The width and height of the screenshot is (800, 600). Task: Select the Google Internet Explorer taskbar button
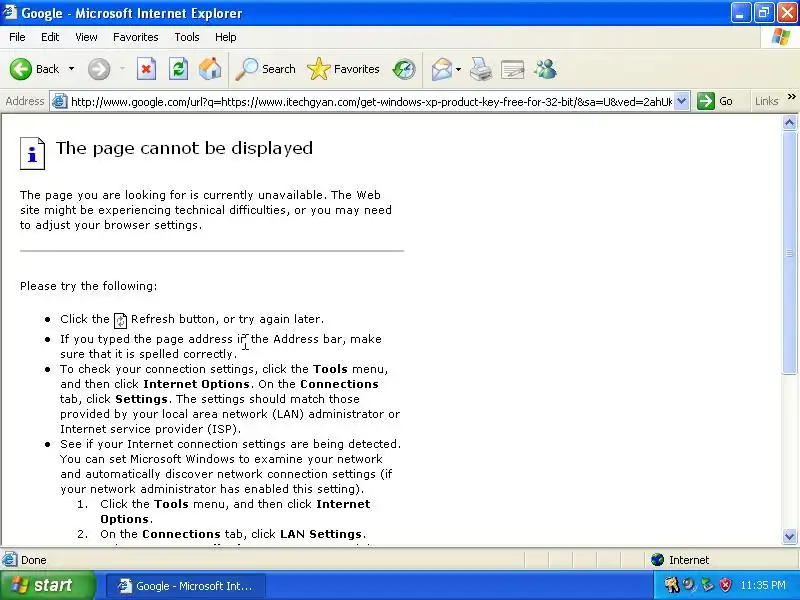[x=186, y=586]
